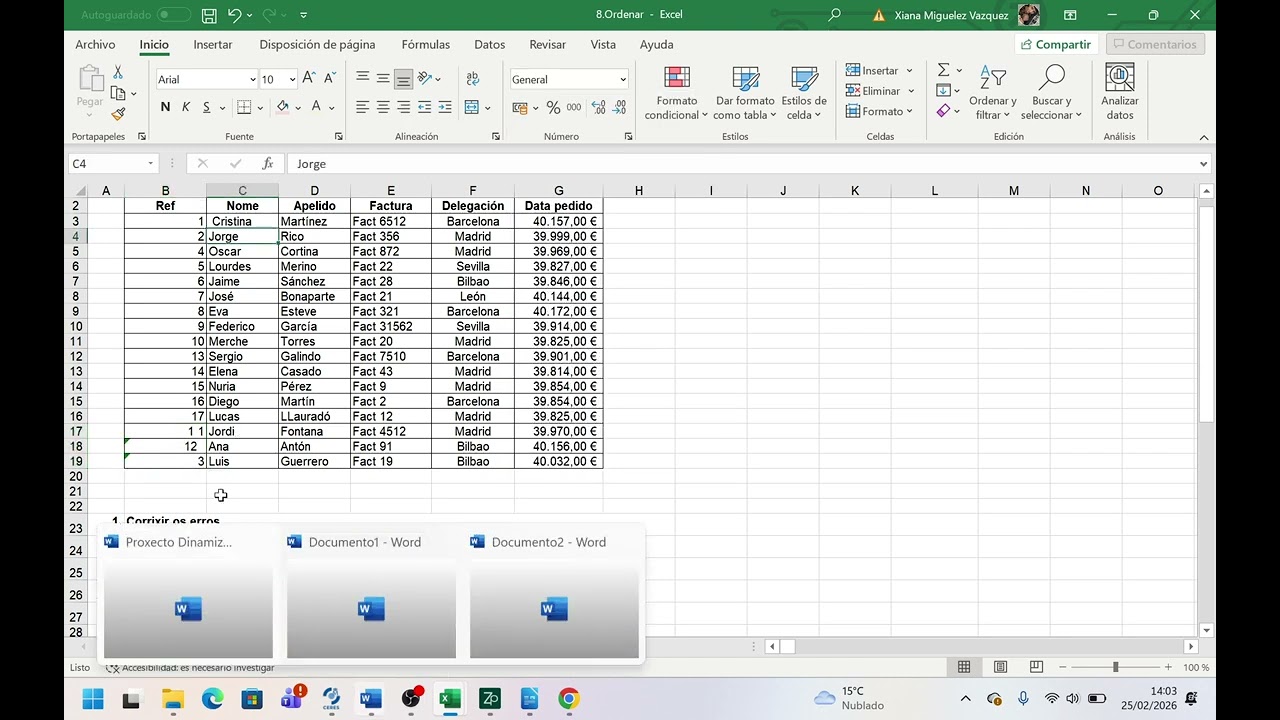
Task: Open Formato condicional menu
Action: click(677, 93)
